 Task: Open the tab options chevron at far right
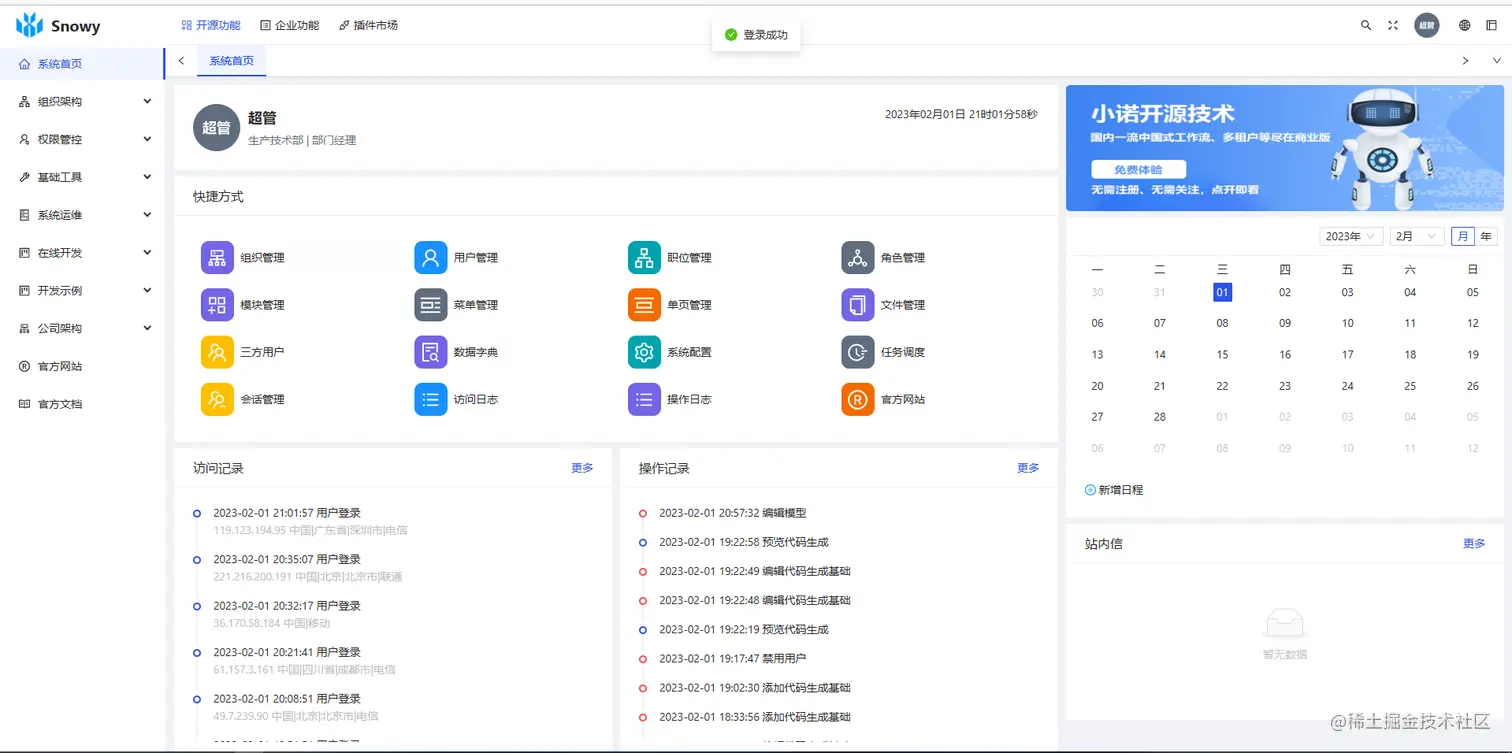1497,61
